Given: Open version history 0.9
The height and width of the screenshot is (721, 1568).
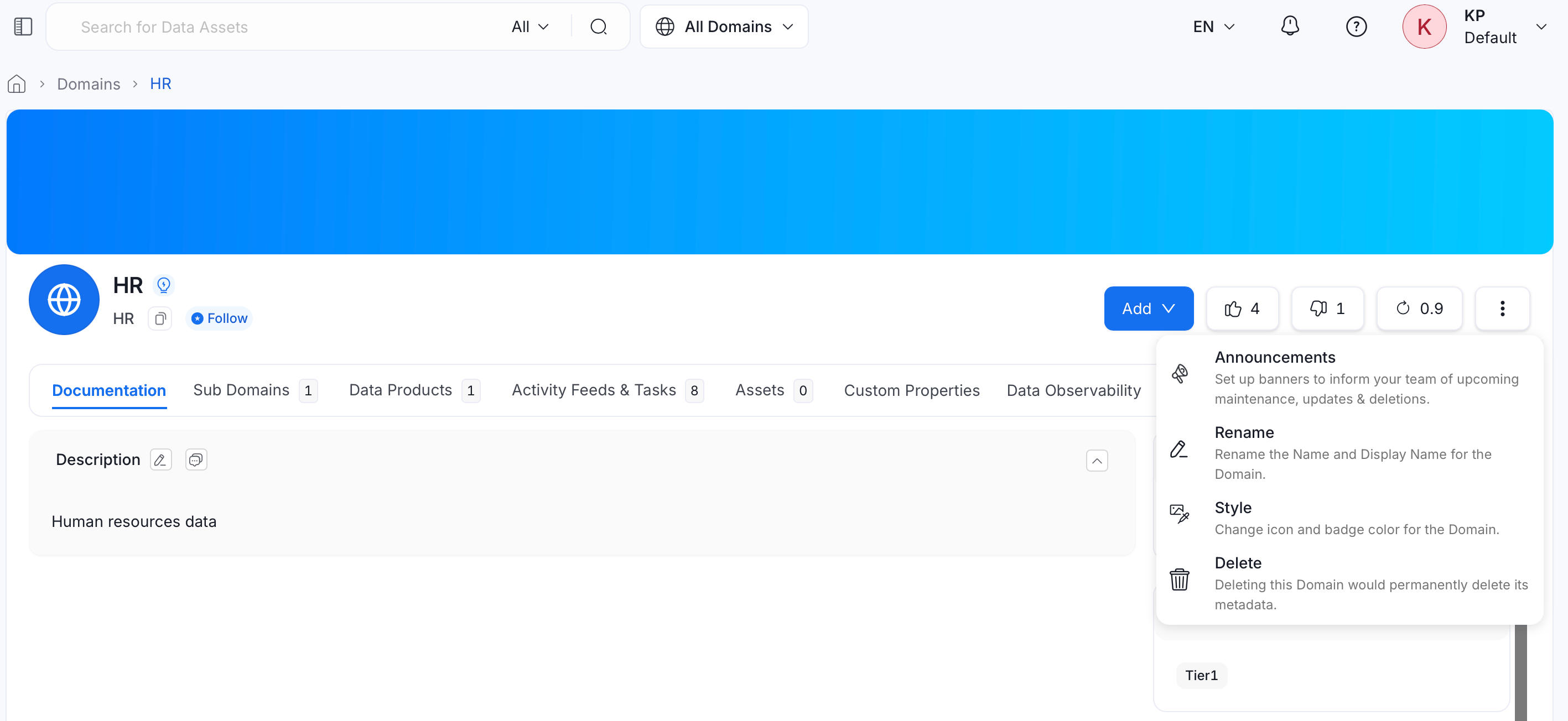Looking at the screenshot, I should click(1419, 309).
